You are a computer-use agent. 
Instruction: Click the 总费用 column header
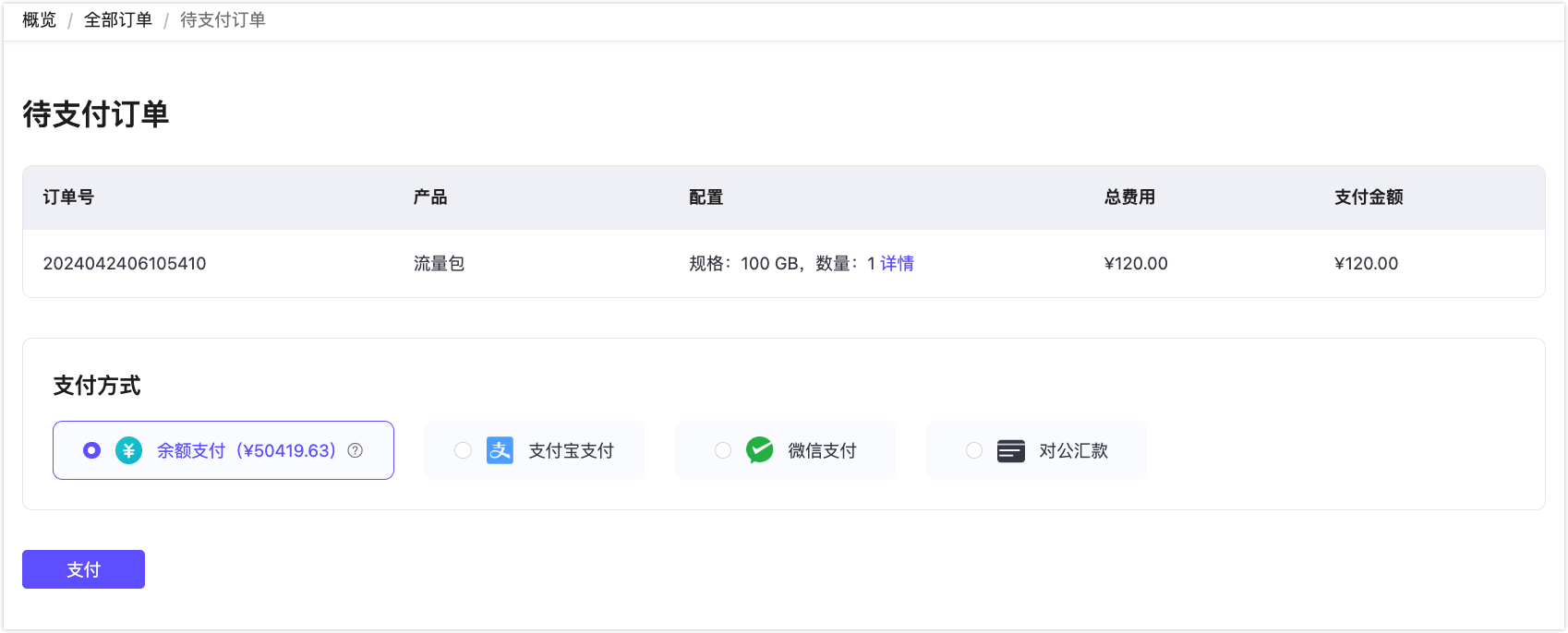click(1129, 197)
